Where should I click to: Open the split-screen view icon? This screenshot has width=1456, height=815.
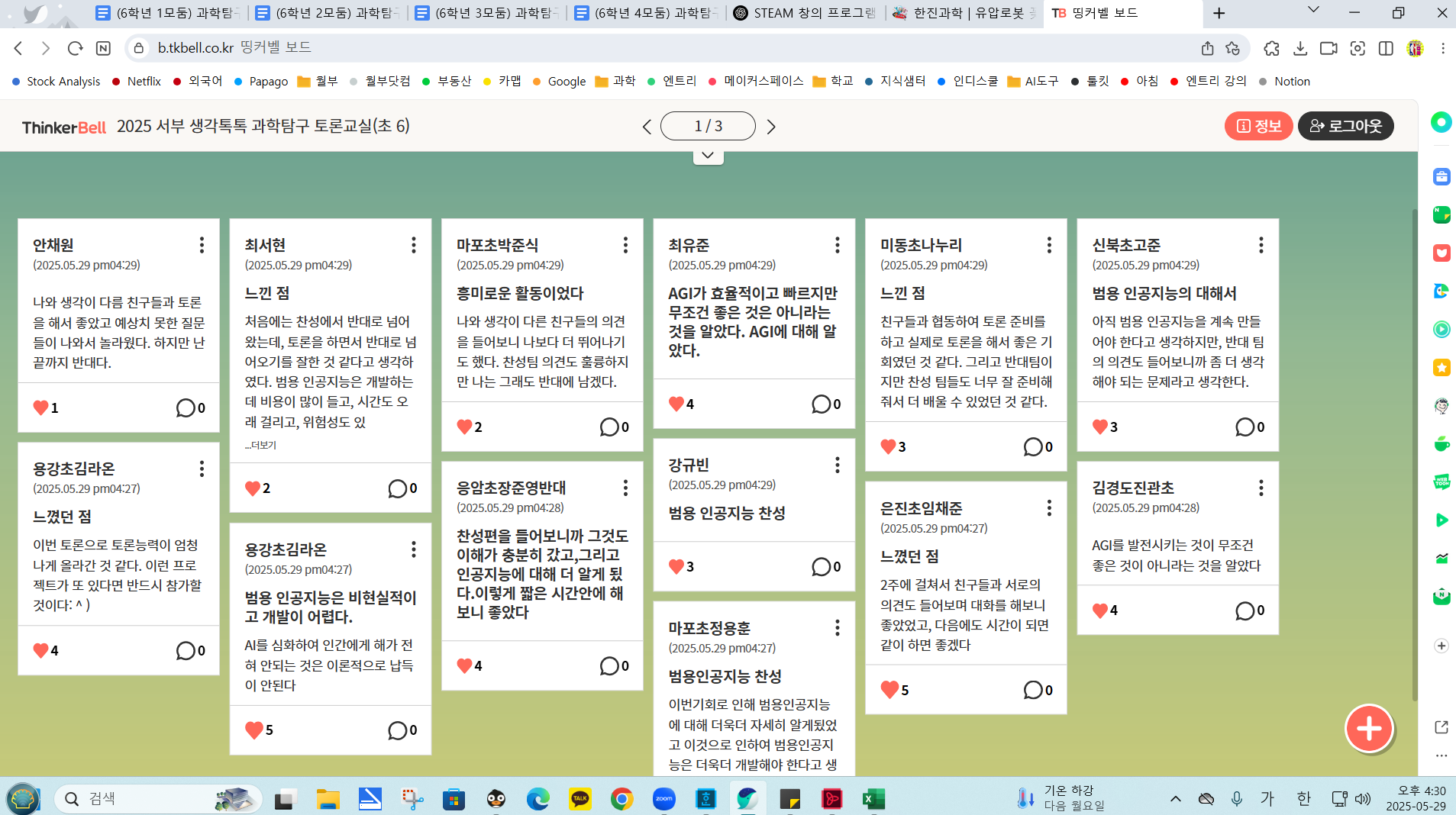click(x=1386, y=47)
